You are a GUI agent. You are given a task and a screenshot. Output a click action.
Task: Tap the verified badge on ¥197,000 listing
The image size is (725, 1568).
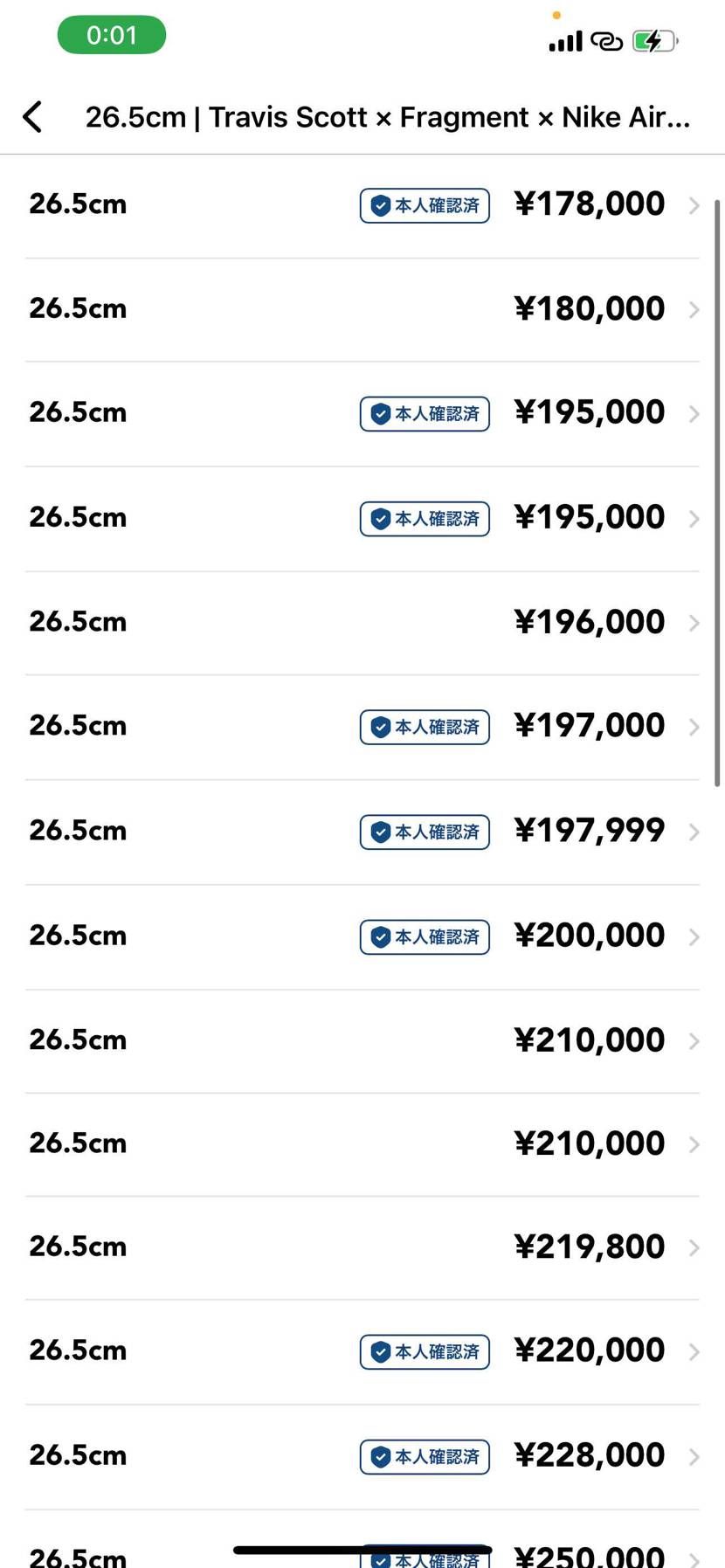(425, 727)
